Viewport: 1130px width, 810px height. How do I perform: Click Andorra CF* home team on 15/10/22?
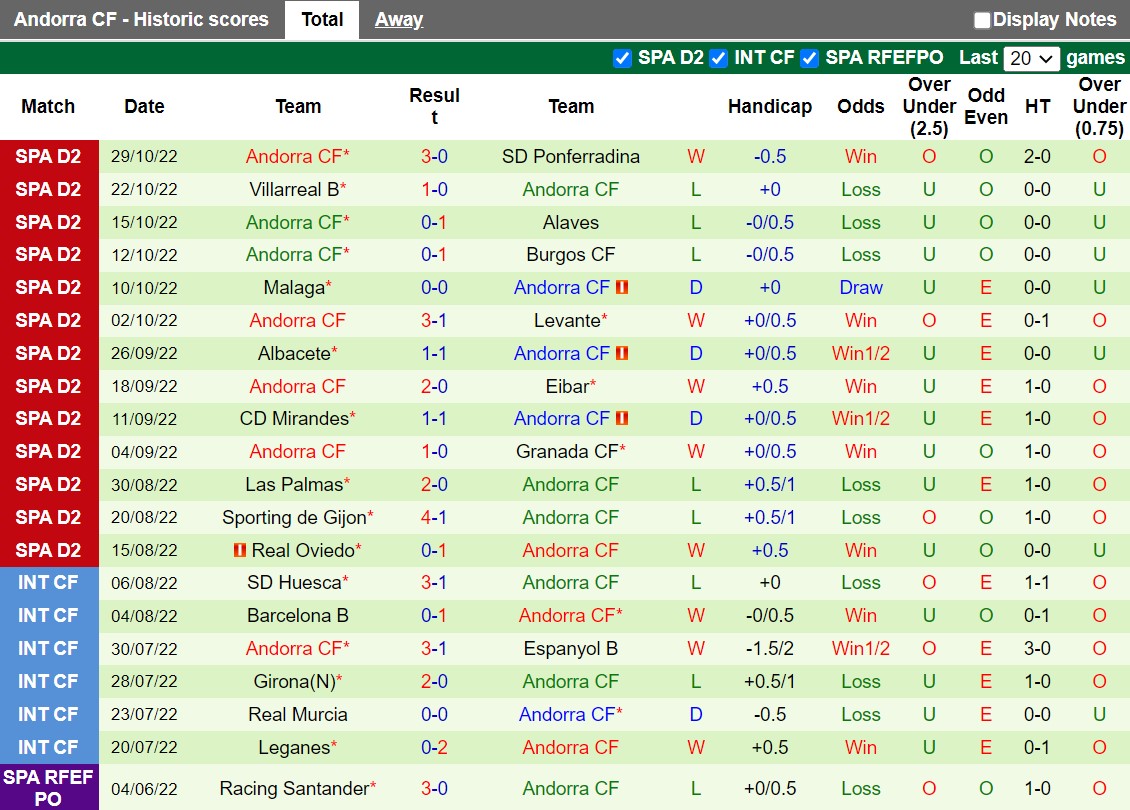tap(298, 222)
